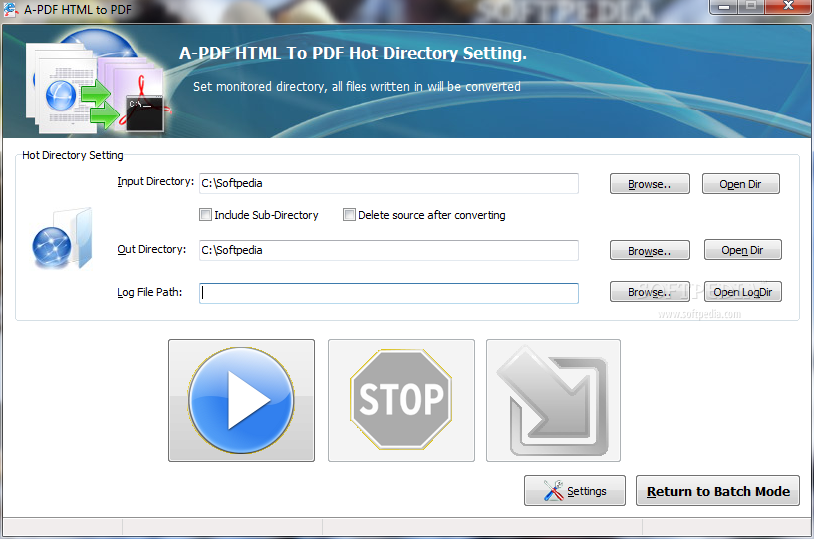Open Dir for the Out Directory

point(742,250)
